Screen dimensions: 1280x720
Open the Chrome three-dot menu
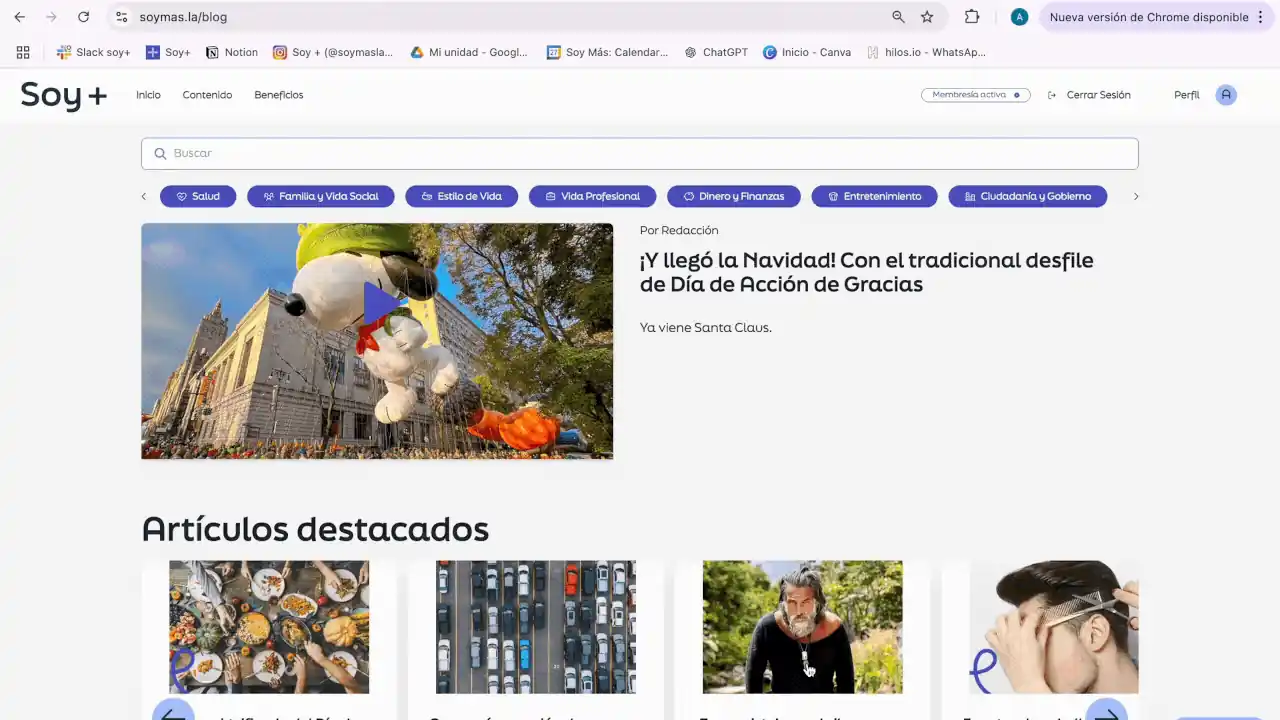click(1260, 17)
